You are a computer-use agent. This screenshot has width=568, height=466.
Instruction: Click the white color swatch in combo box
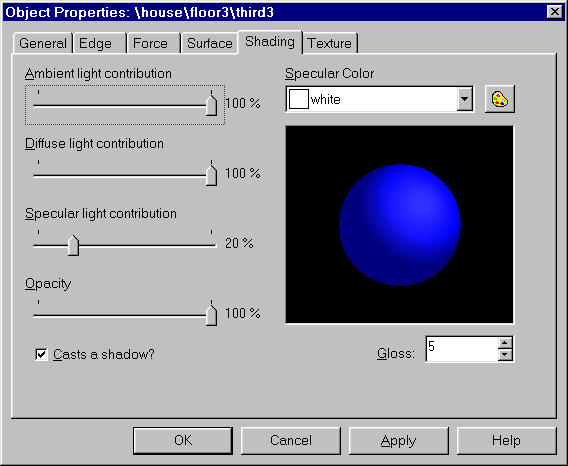298,99
